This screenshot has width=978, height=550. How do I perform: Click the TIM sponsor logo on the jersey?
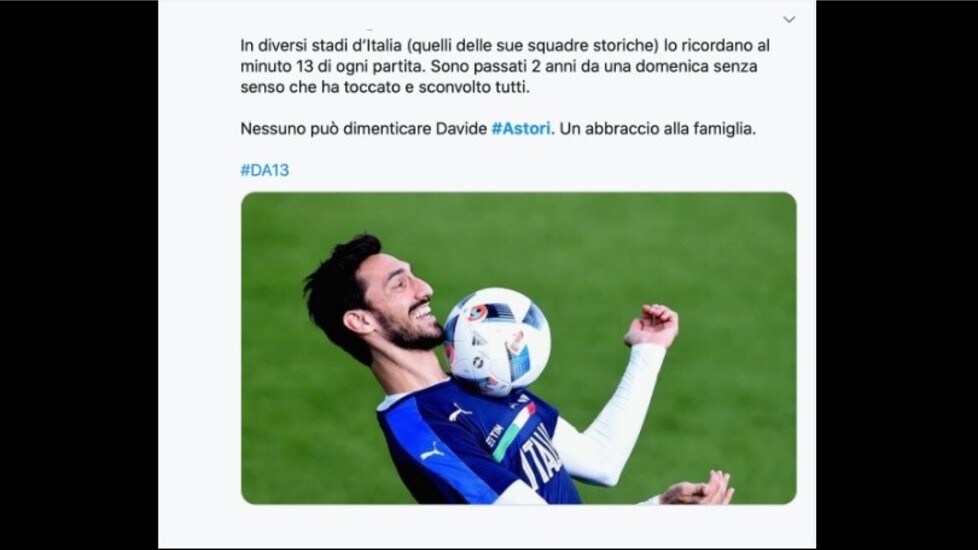(x=495, y=435)
